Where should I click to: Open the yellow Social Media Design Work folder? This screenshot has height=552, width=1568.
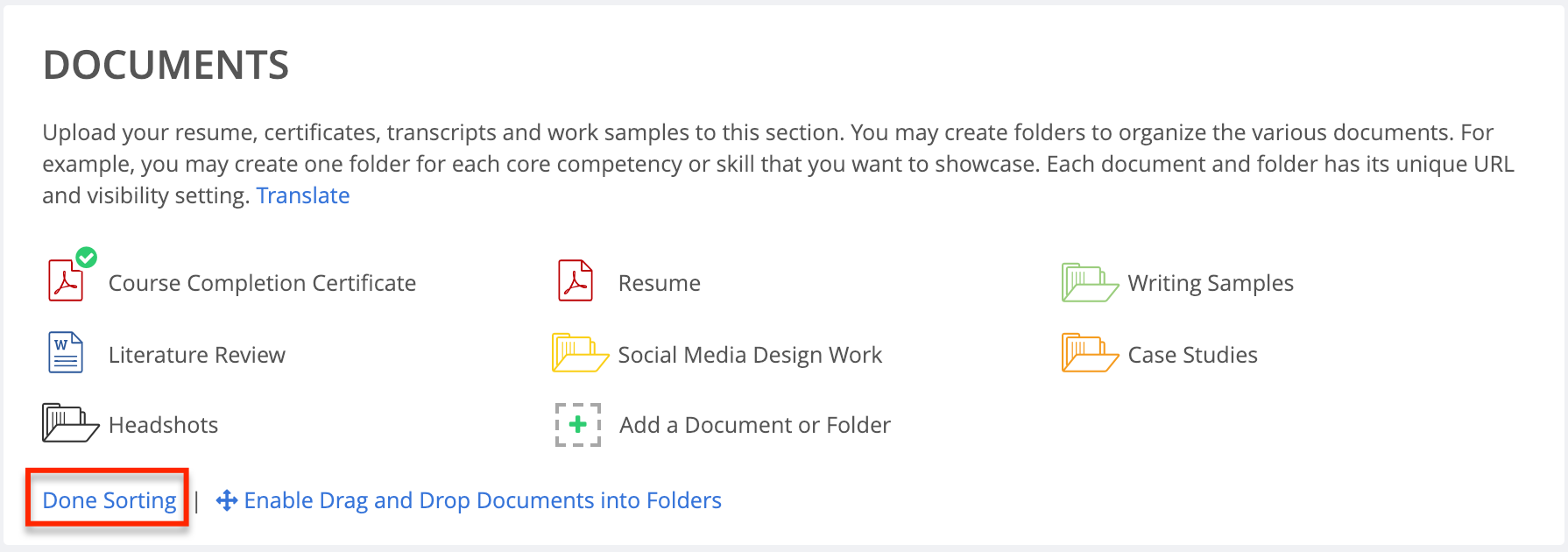[580, 353]
